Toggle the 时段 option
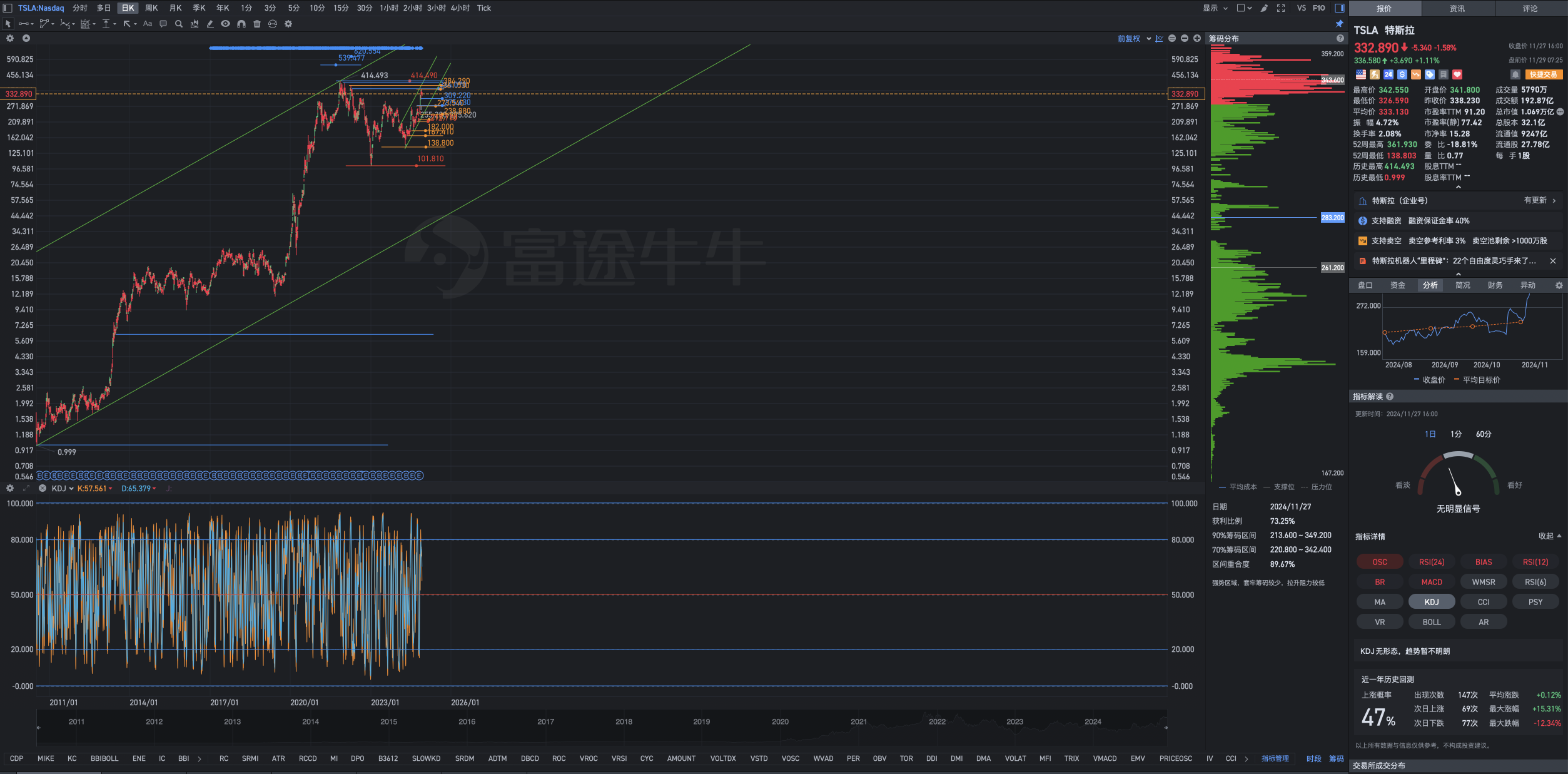 pos(1313,759)
